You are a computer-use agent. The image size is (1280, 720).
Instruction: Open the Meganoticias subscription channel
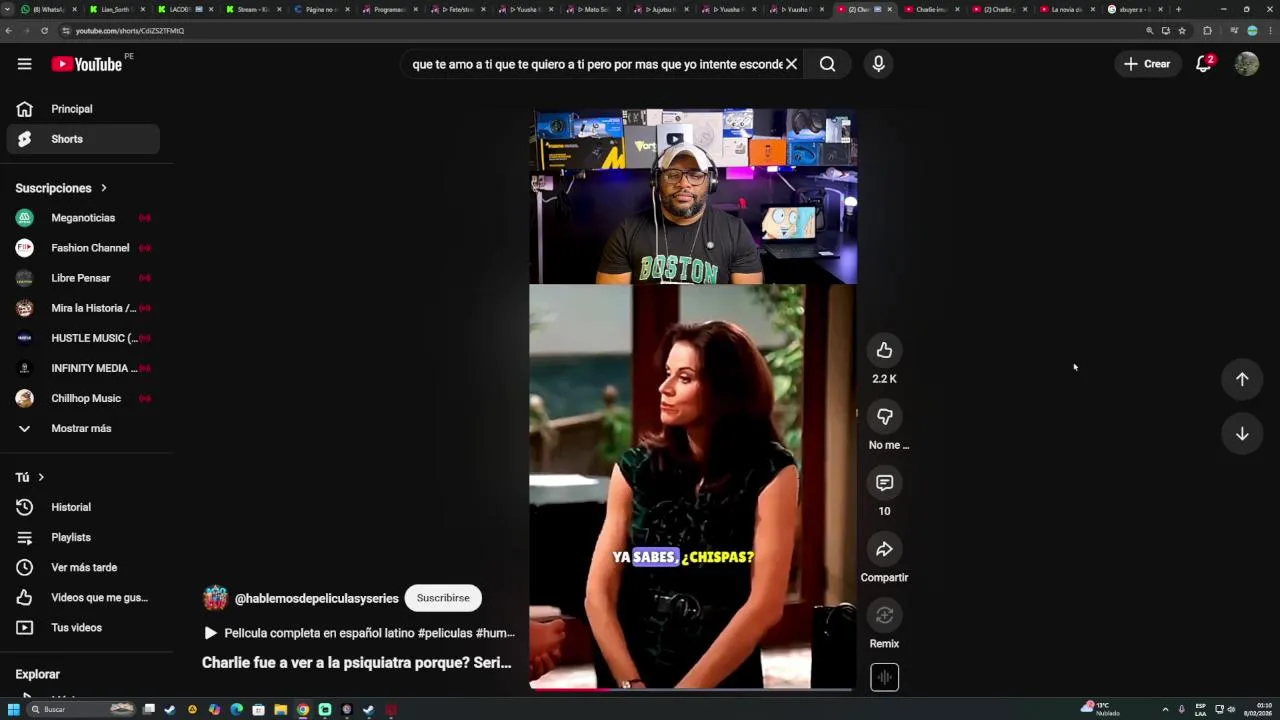click(x=83, y=218)
